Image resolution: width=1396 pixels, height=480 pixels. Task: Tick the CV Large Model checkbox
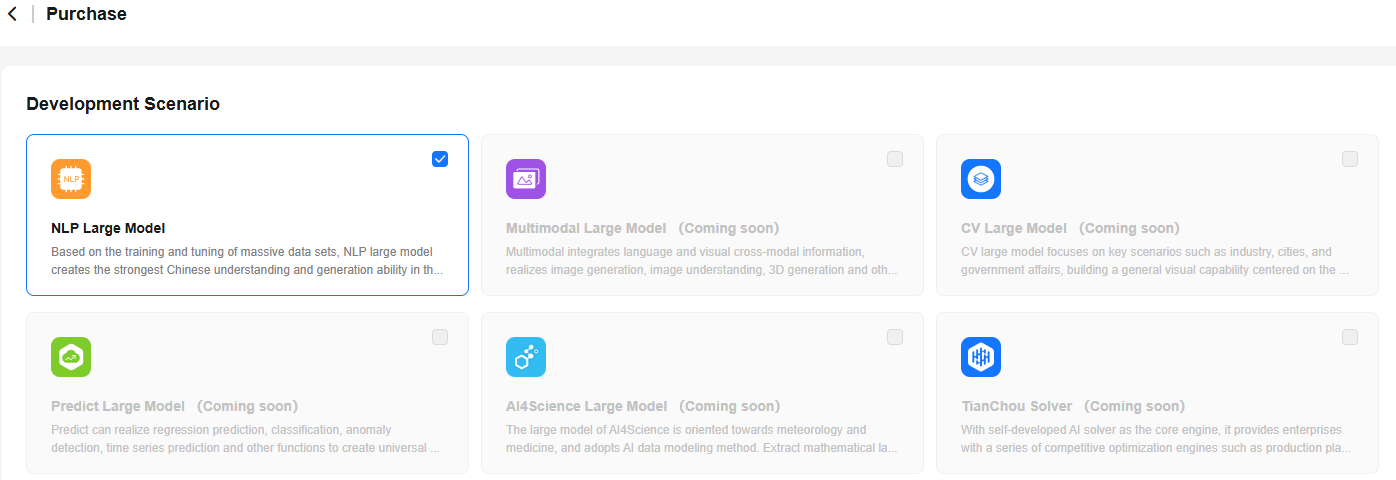[1350, 159]
